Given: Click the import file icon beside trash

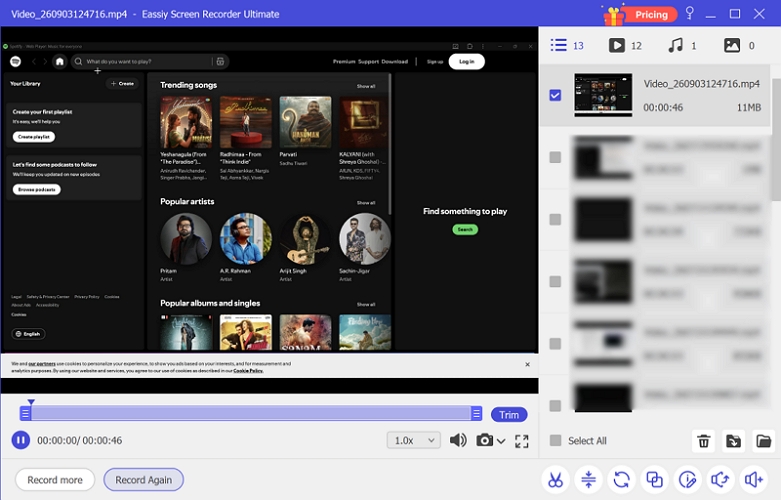Looking at the screenshot, I should point(733,441).
